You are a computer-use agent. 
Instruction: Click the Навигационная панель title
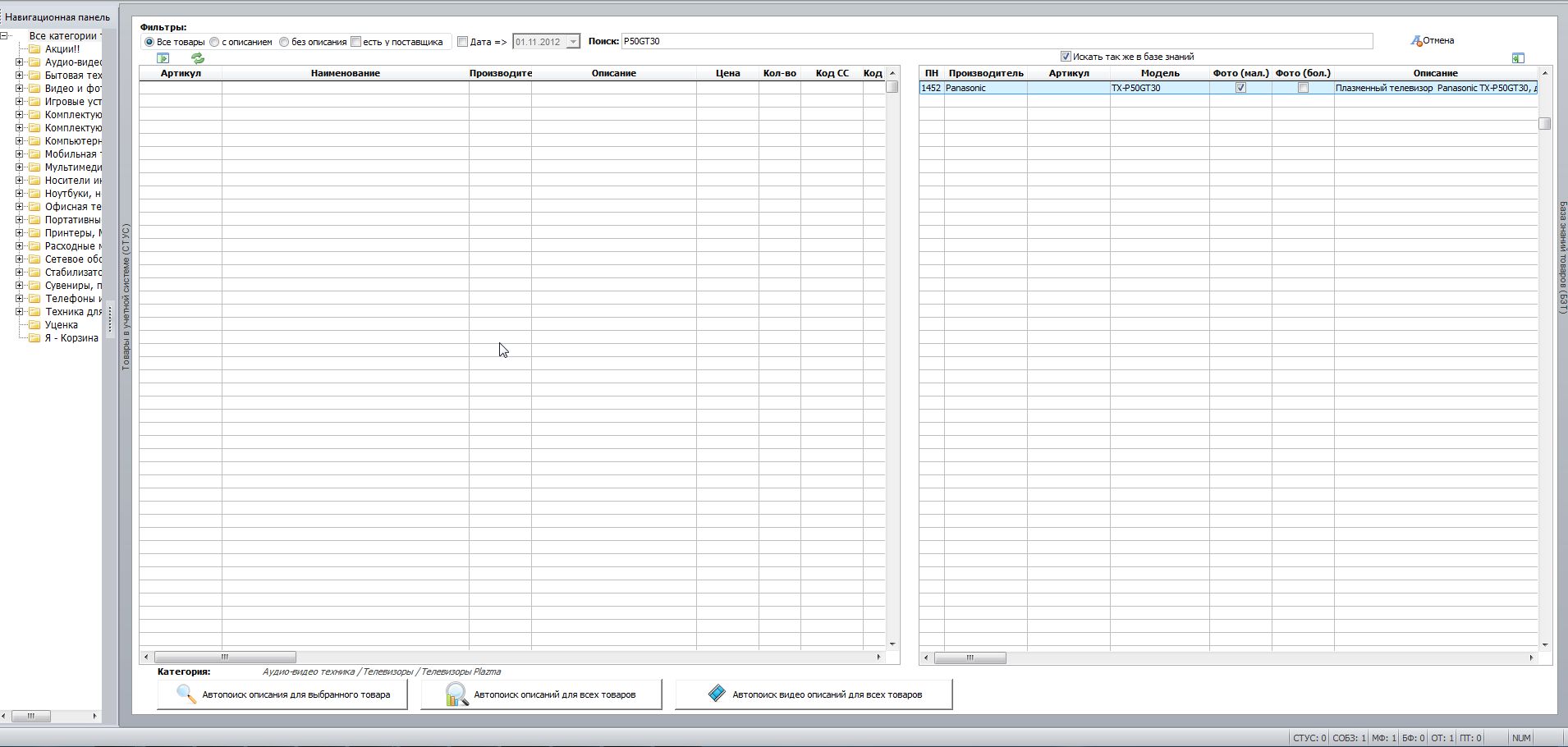(x=57, y=17)
